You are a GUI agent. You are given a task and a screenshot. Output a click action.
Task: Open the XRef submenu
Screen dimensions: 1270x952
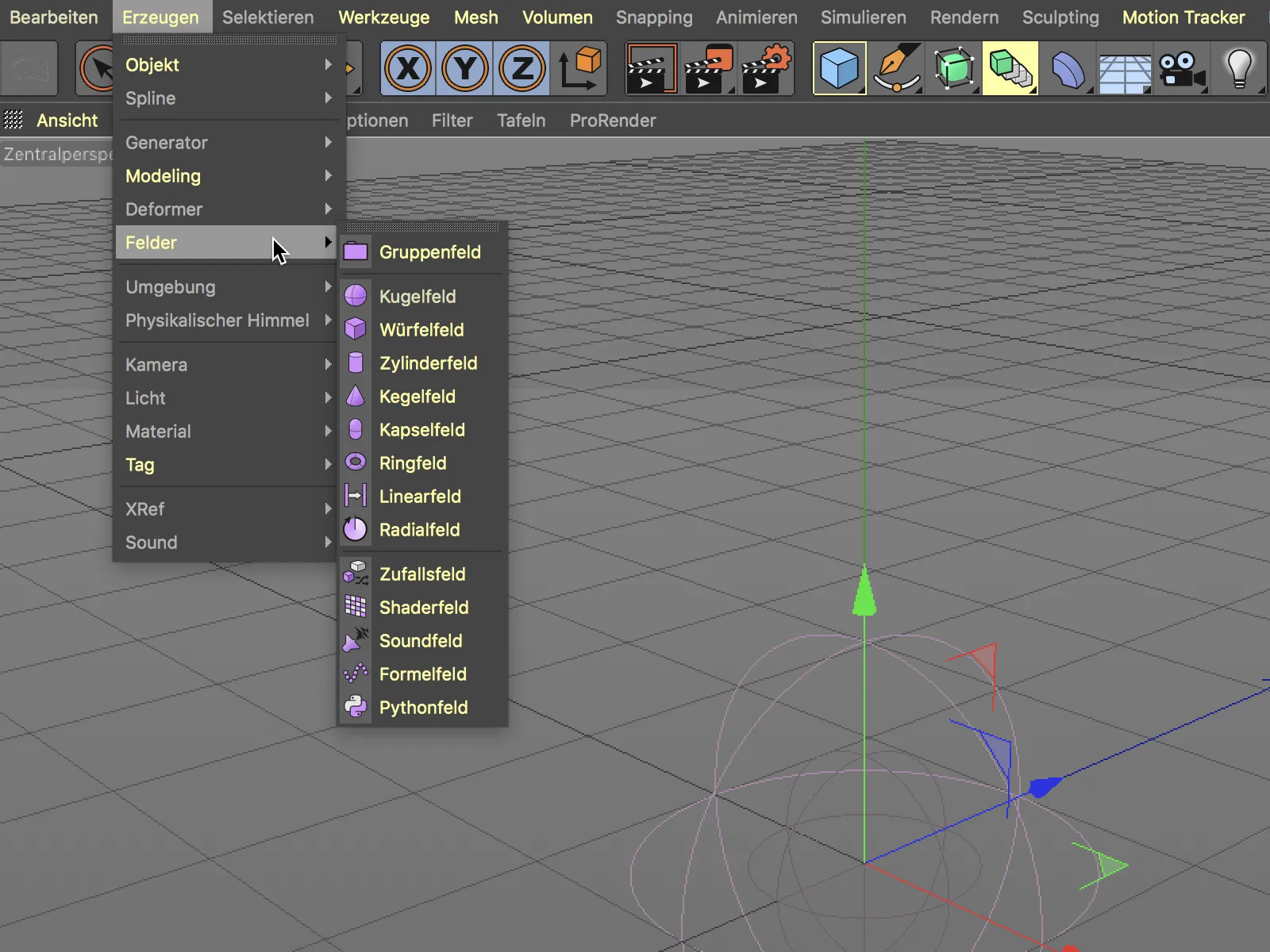click(x=227, y=509)
